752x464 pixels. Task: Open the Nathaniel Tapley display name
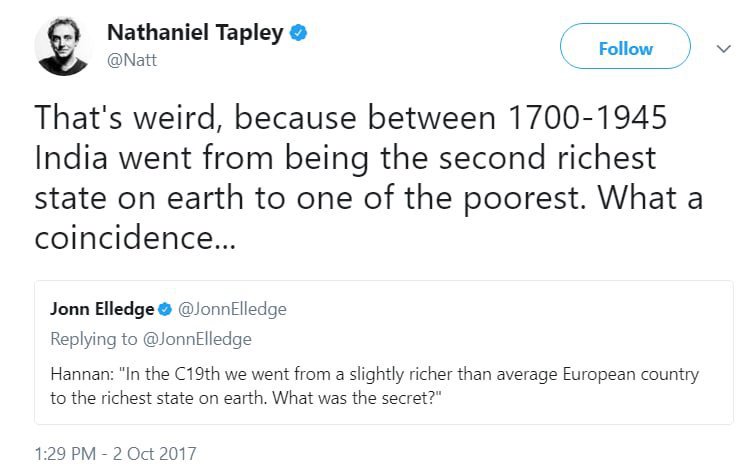195,33
